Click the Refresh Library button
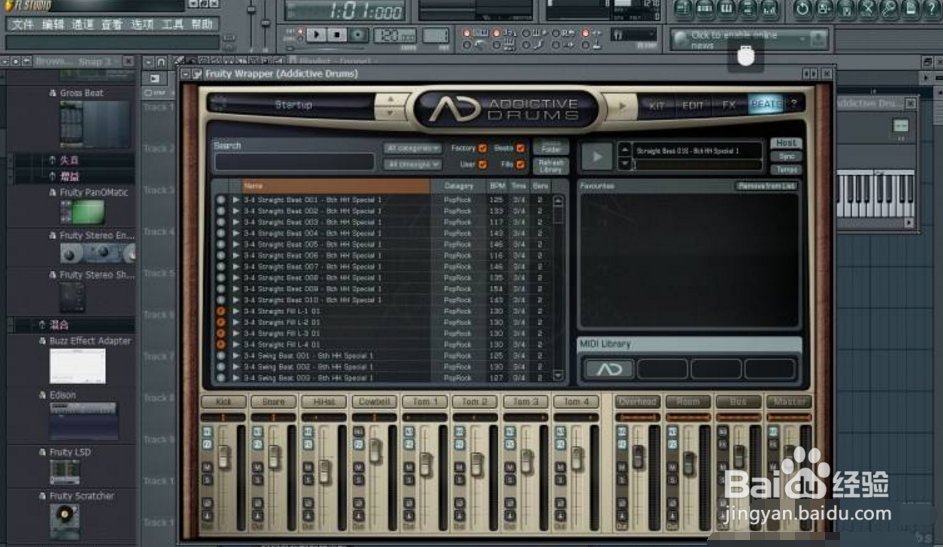 (x=550, y=166)
